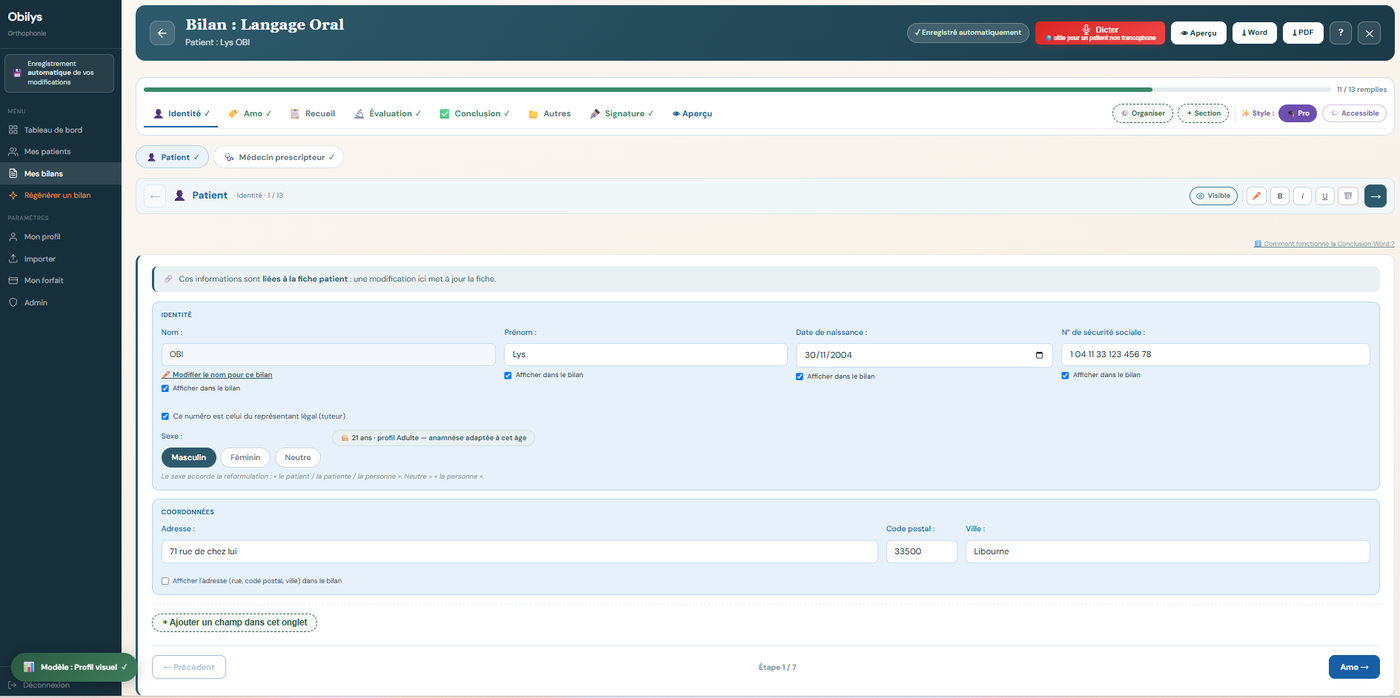Uncheck Afficher dans le bilan under Prénom
This screenshot has width=1400, height=698.
(508, 376)
